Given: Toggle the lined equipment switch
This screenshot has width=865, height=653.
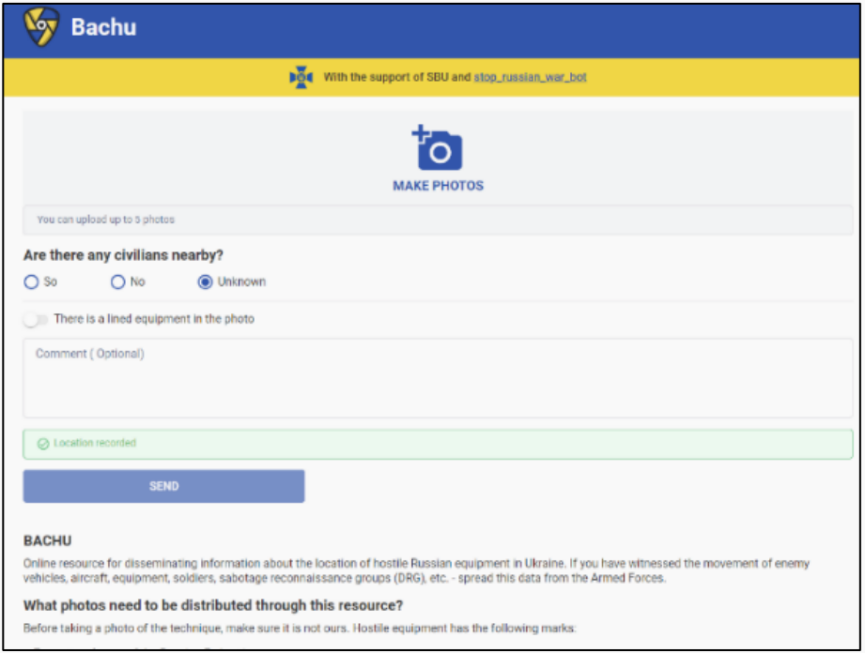Looking at the screenshot, I should tap(35, 319).
